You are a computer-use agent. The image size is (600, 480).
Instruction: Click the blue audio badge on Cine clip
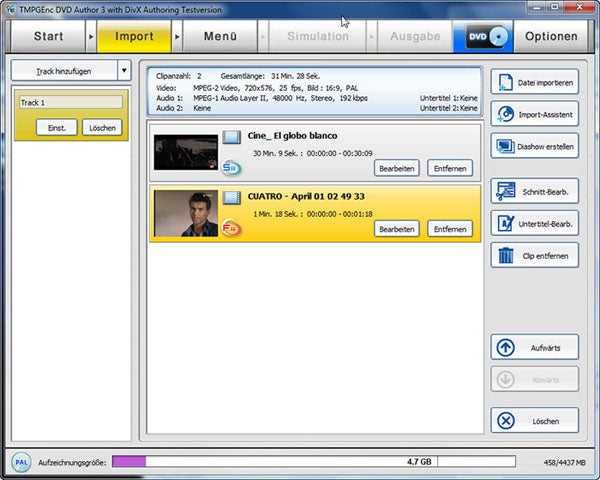tap(231, 168)
